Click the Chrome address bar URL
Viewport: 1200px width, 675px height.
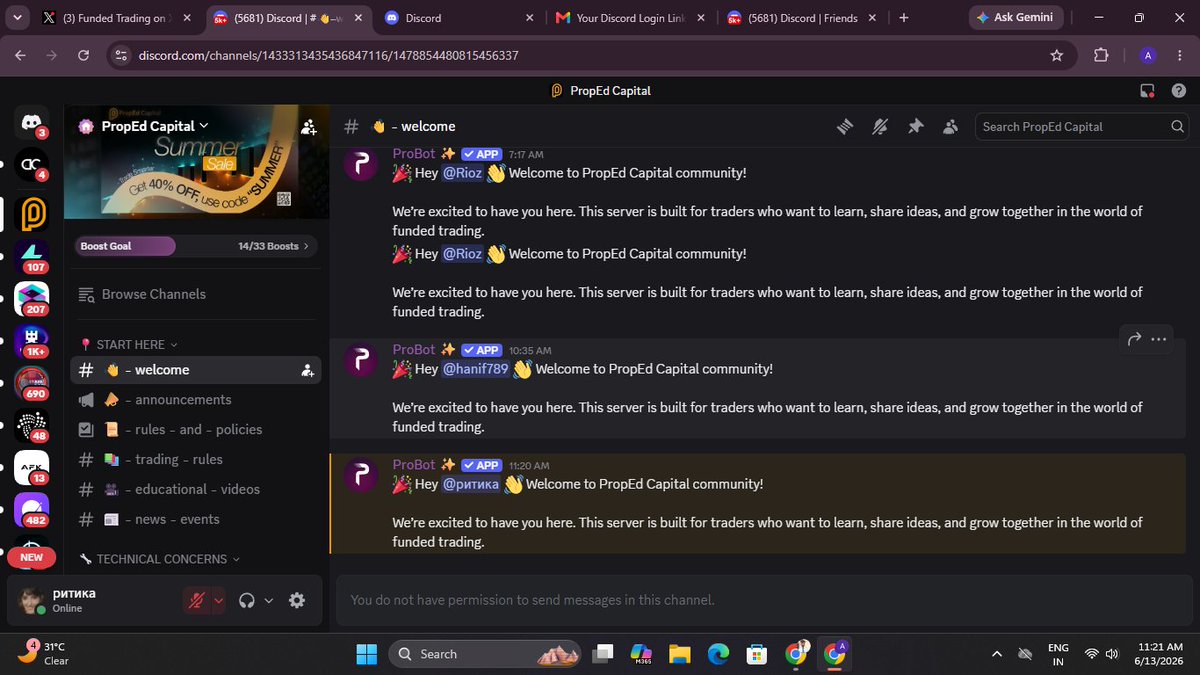[x=328, y=56]
